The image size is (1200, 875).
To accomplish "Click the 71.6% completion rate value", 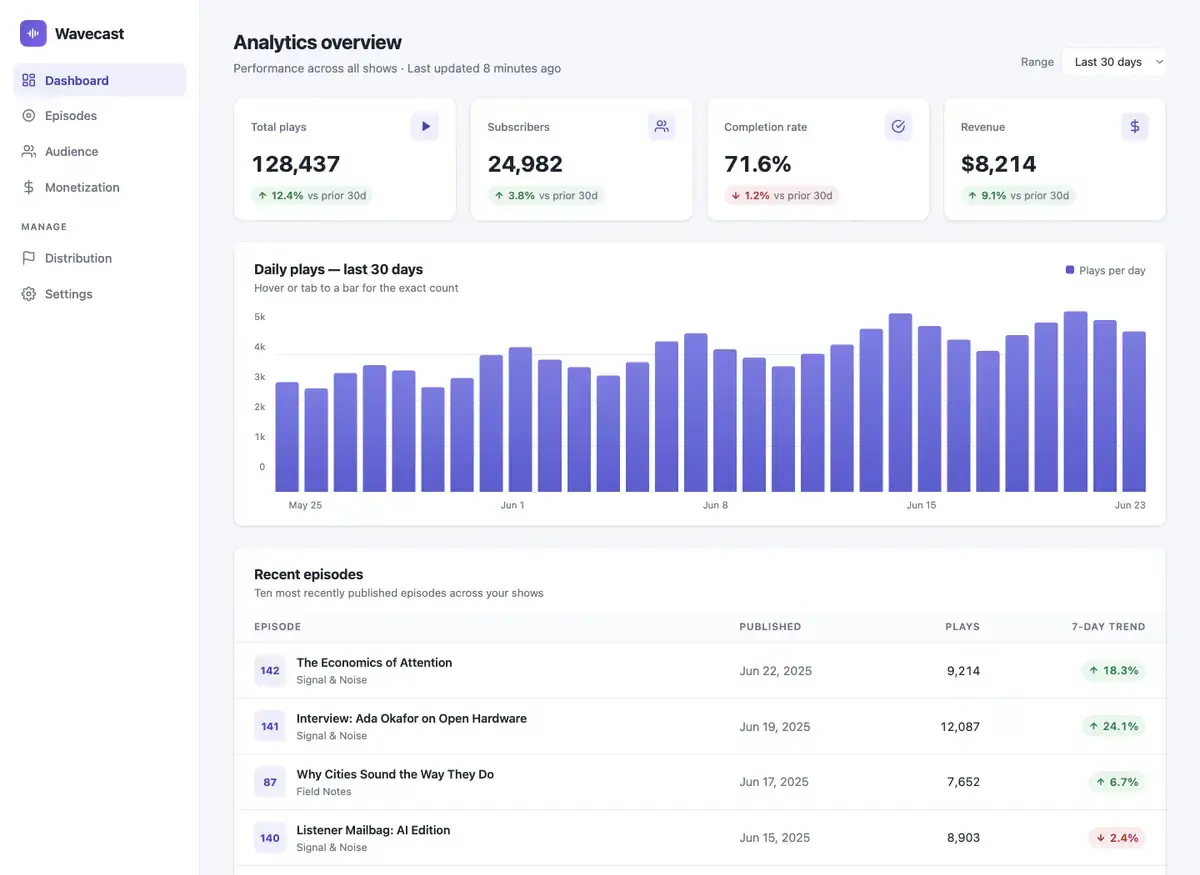I will click(758, 164).
